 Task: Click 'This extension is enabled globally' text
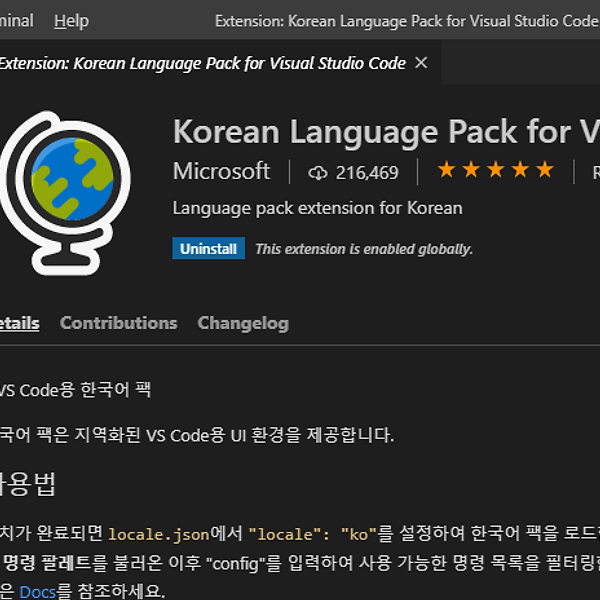click(x=364, y=249)
